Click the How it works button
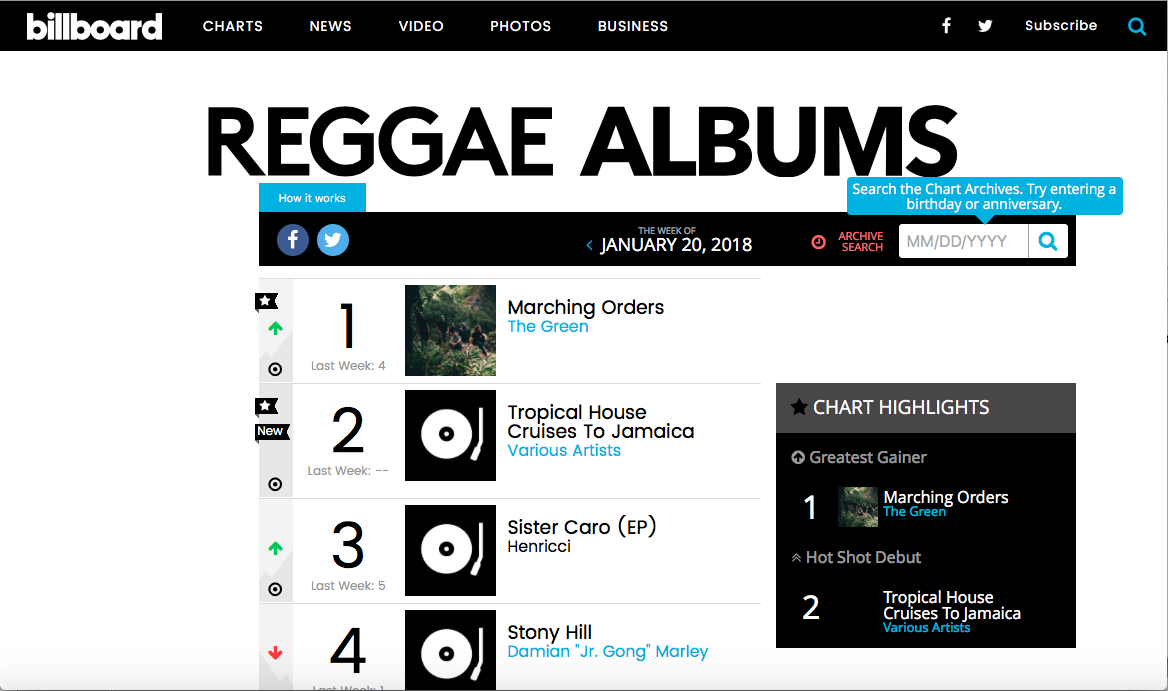 (x=312, y=198)
